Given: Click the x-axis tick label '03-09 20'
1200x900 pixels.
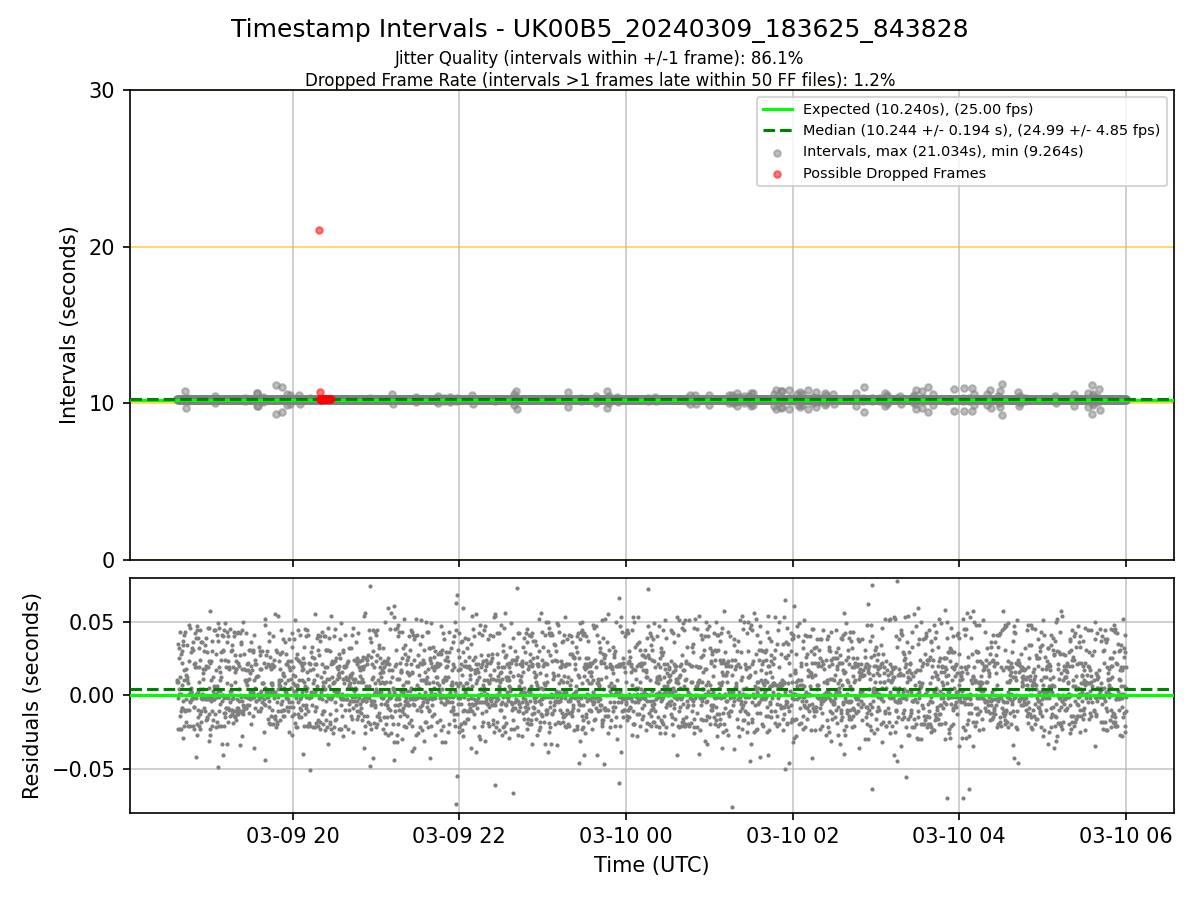Looking at the screenshot, I should 293,834.
